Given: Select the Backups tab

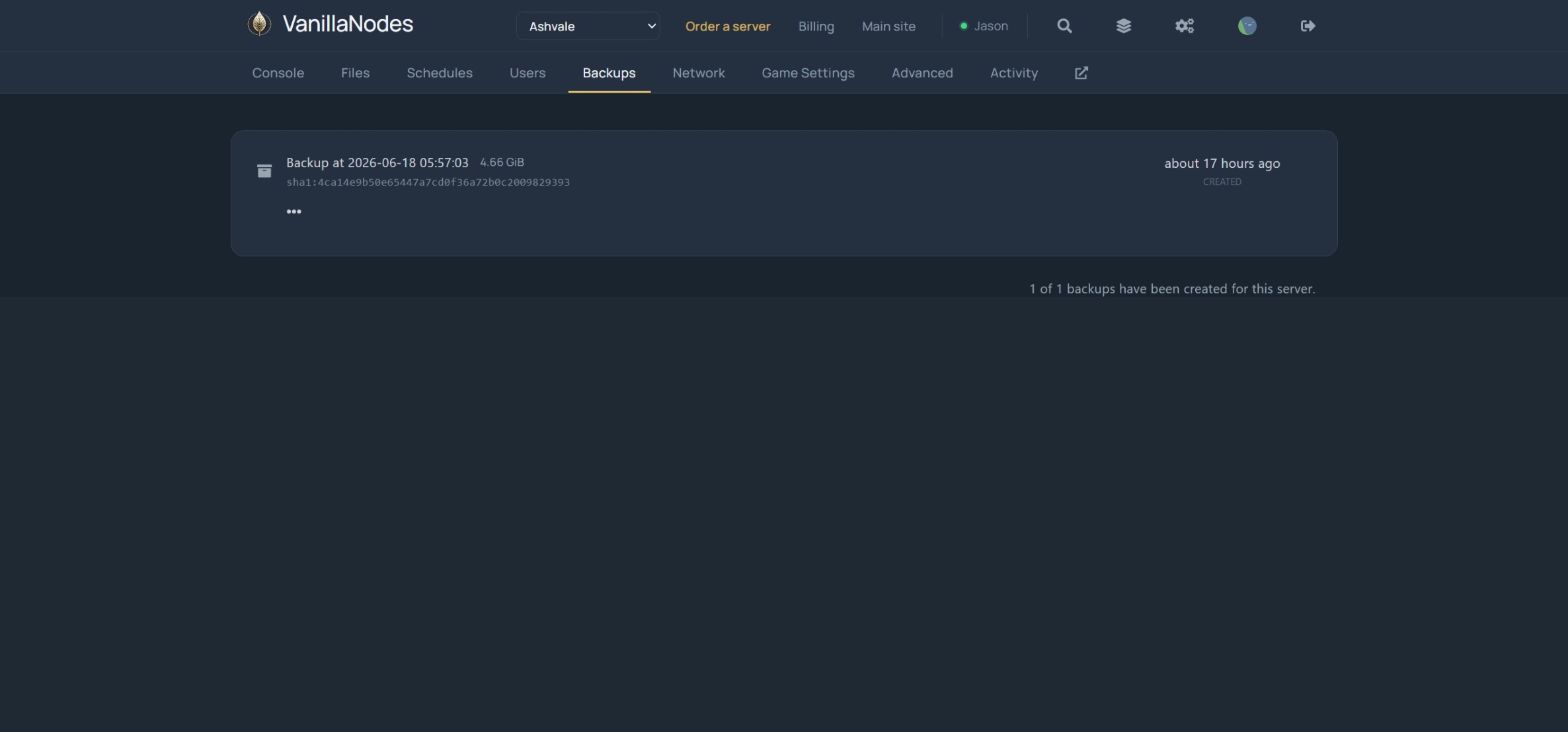Looking at the screenshot, I should tap(609, 73).
